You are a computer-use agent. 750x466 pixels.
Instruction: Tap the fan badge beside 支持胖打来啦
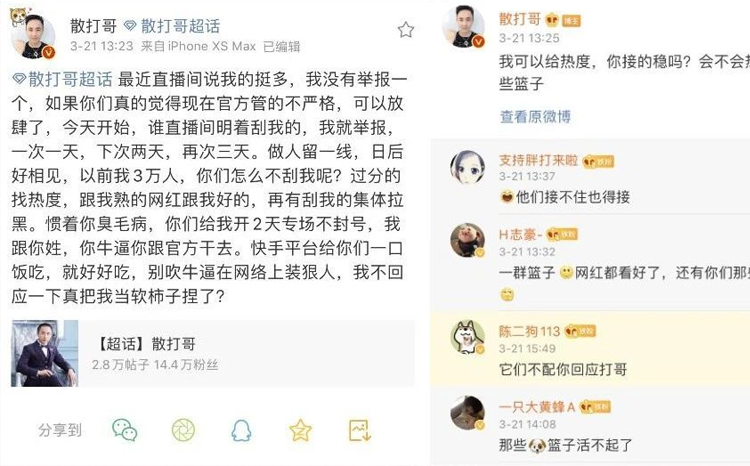(598, 162)
